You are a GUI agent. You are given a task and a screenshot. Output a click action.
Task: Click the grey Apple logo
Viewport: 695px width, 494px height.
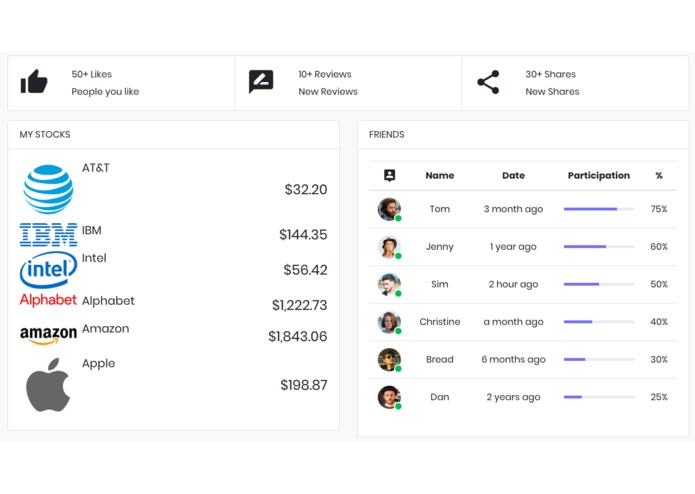point(48,385)
